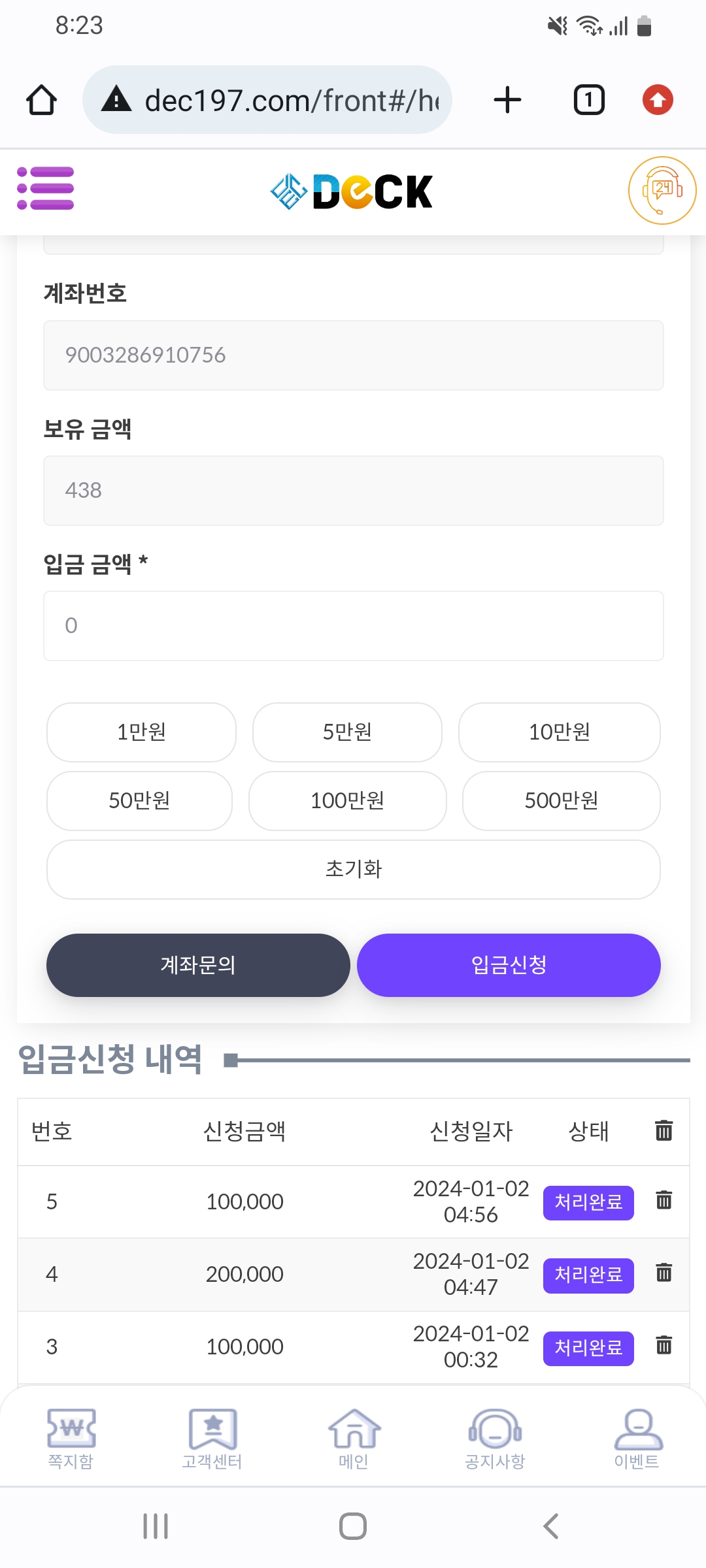The width and height of the screenshot is (706, 1568).
Task: Show open browser tabs switcher
Action: tap(588, 100)
